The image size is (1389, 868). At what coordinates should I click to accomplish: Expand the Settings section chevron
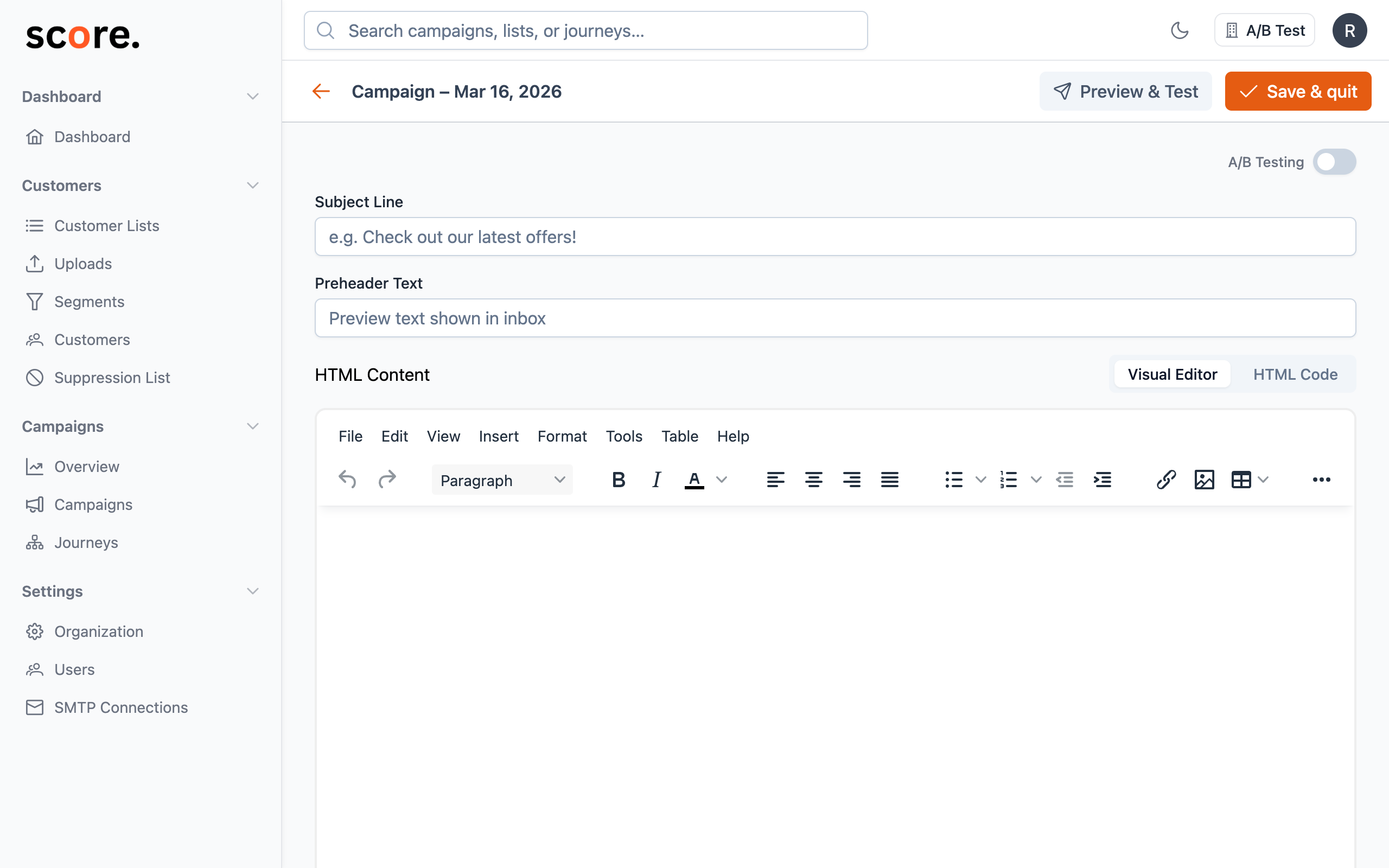point(252,591)
